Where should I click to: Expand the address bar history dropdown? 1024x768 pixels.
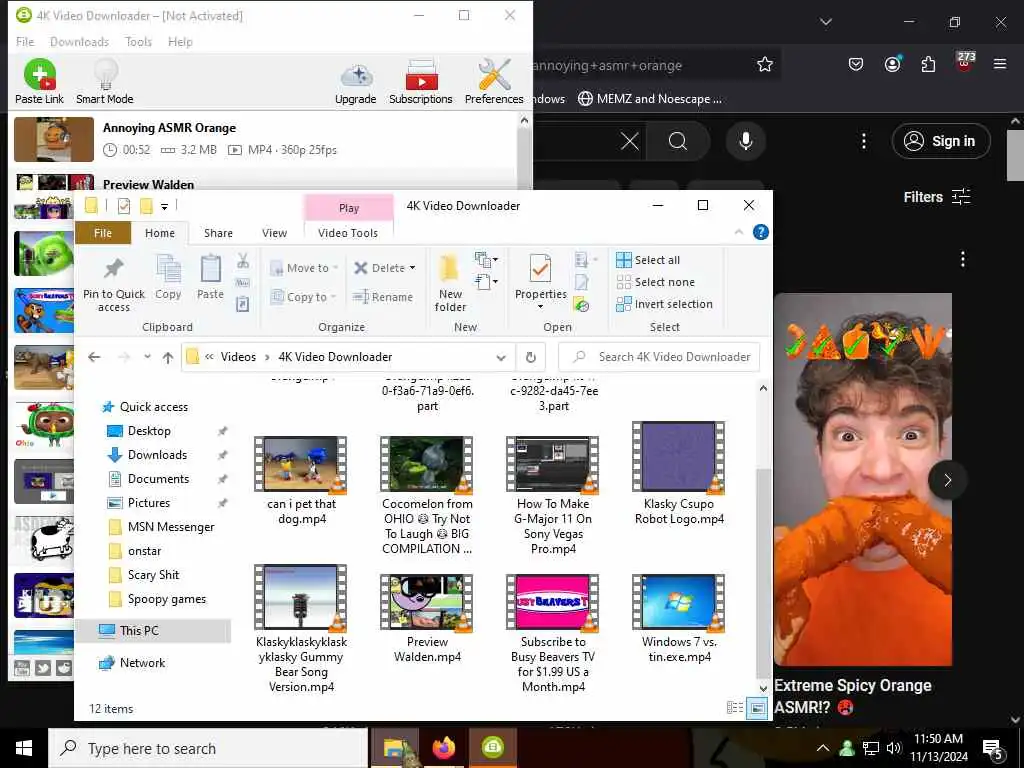point(501,357)
